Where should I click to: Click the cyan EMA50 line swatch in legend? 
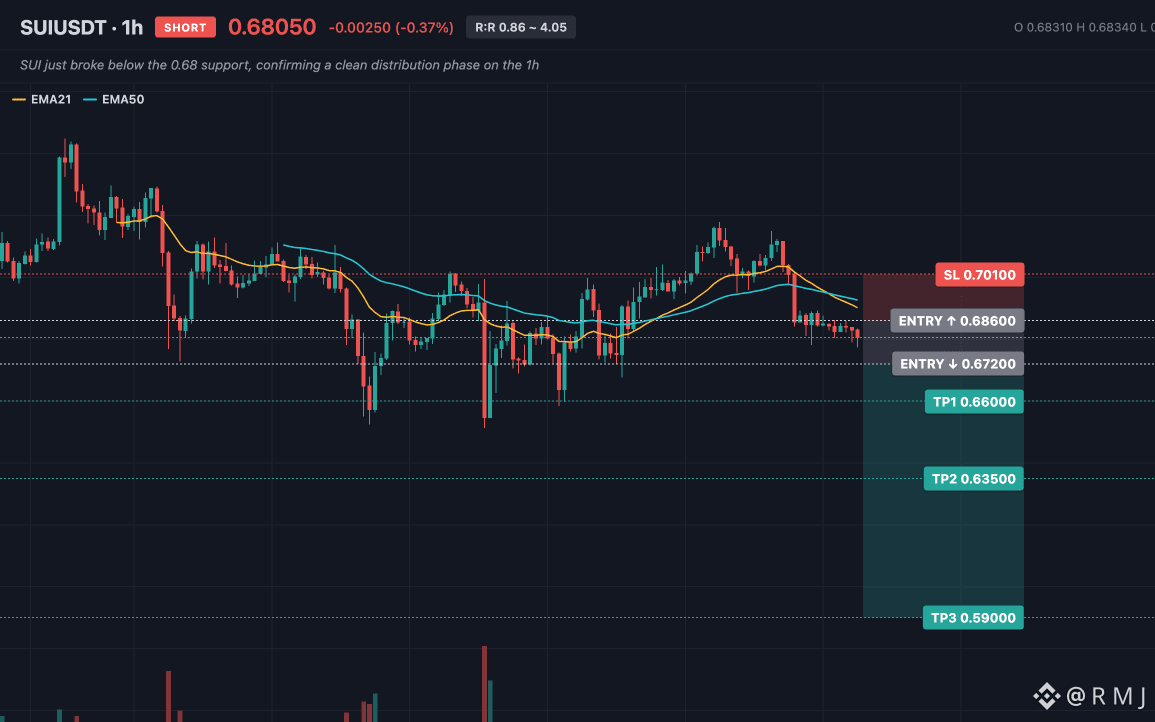pyautogui.click(x=90, y=99)
